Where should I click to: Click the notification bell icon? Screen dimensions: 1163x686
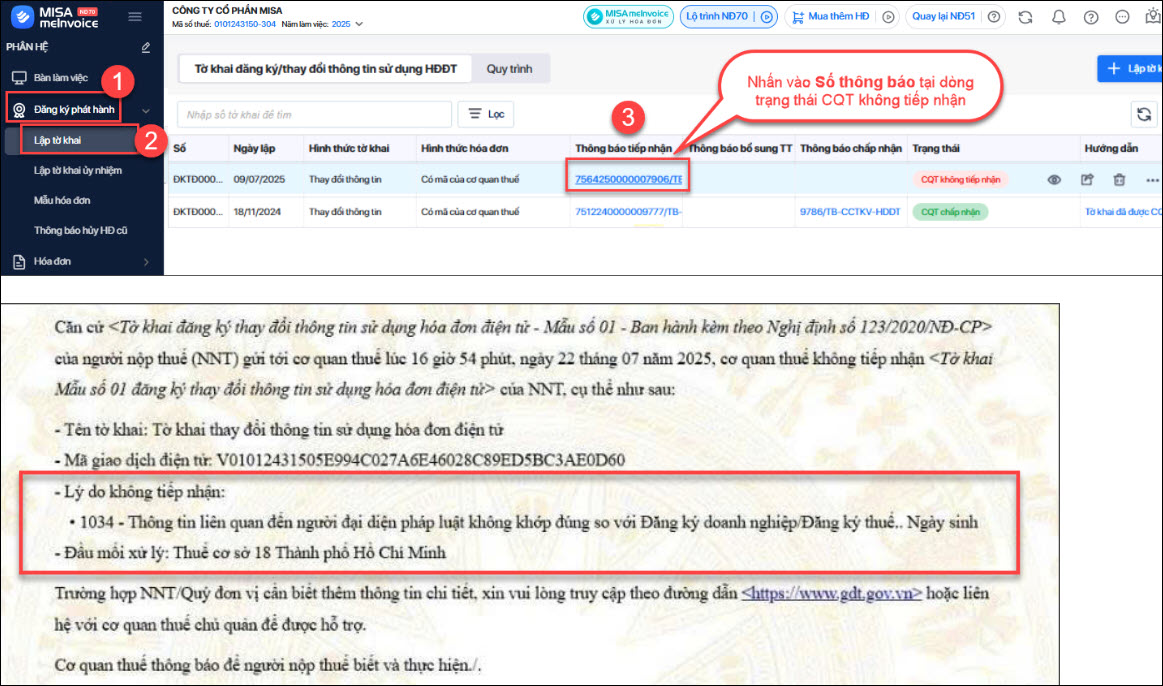tap(1059, 17)
